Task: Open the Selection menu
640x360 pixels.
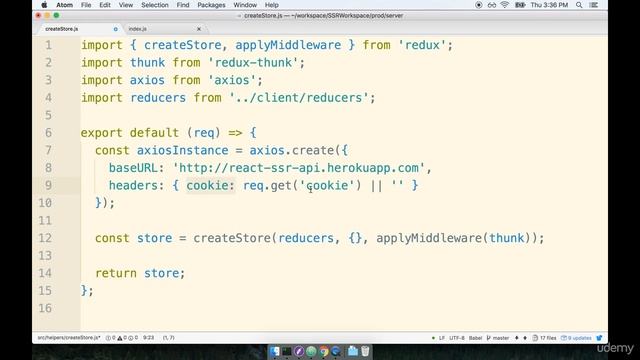Action: point(155,5)
